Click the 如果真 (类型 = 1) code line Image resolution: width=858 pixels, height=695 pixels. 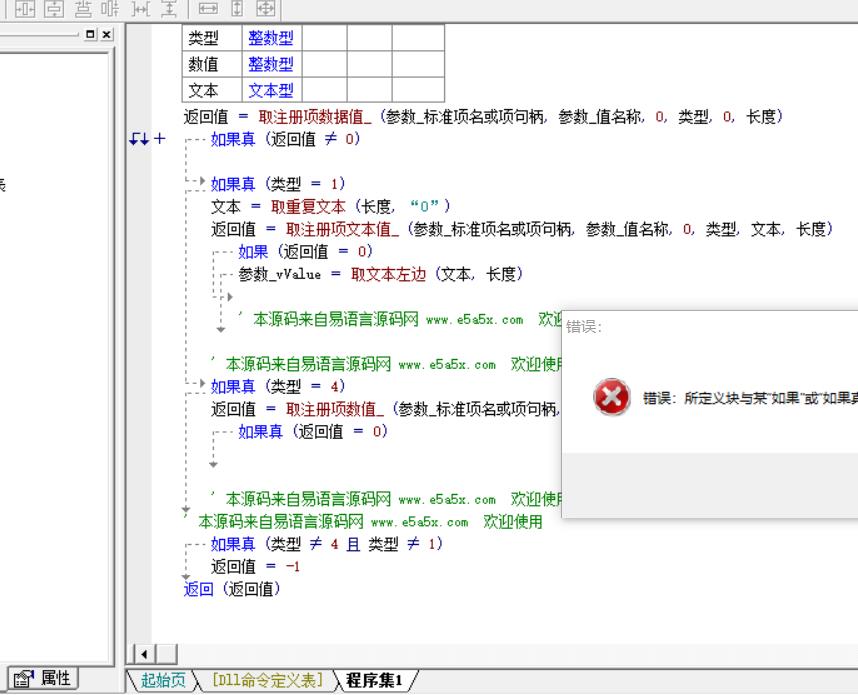(x=277, y=184)
